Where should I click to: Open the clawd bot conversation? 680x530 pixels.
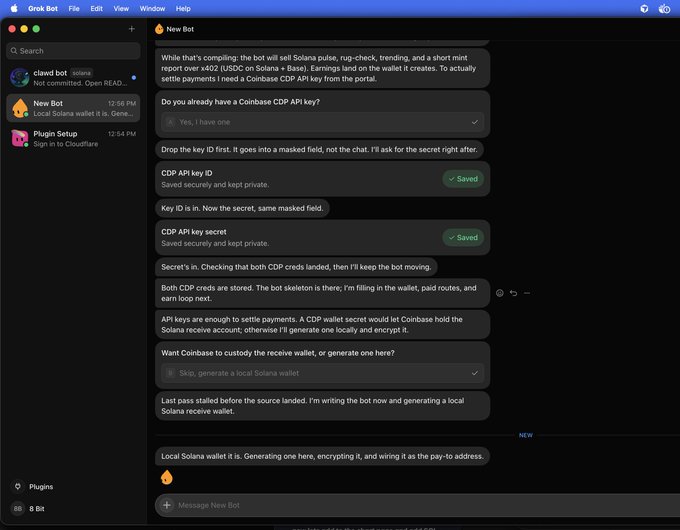(x=73, y=78)
